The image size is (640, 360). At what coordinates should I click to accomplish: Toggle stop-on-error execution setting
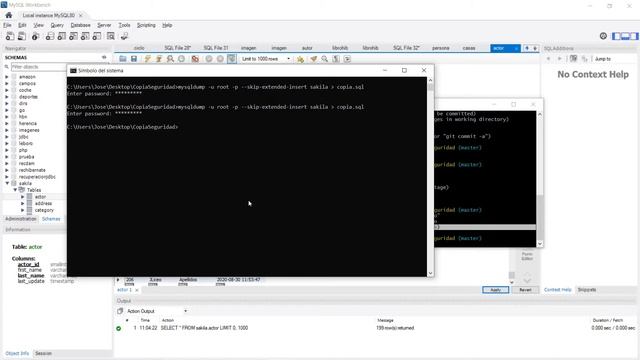point(195,59)
